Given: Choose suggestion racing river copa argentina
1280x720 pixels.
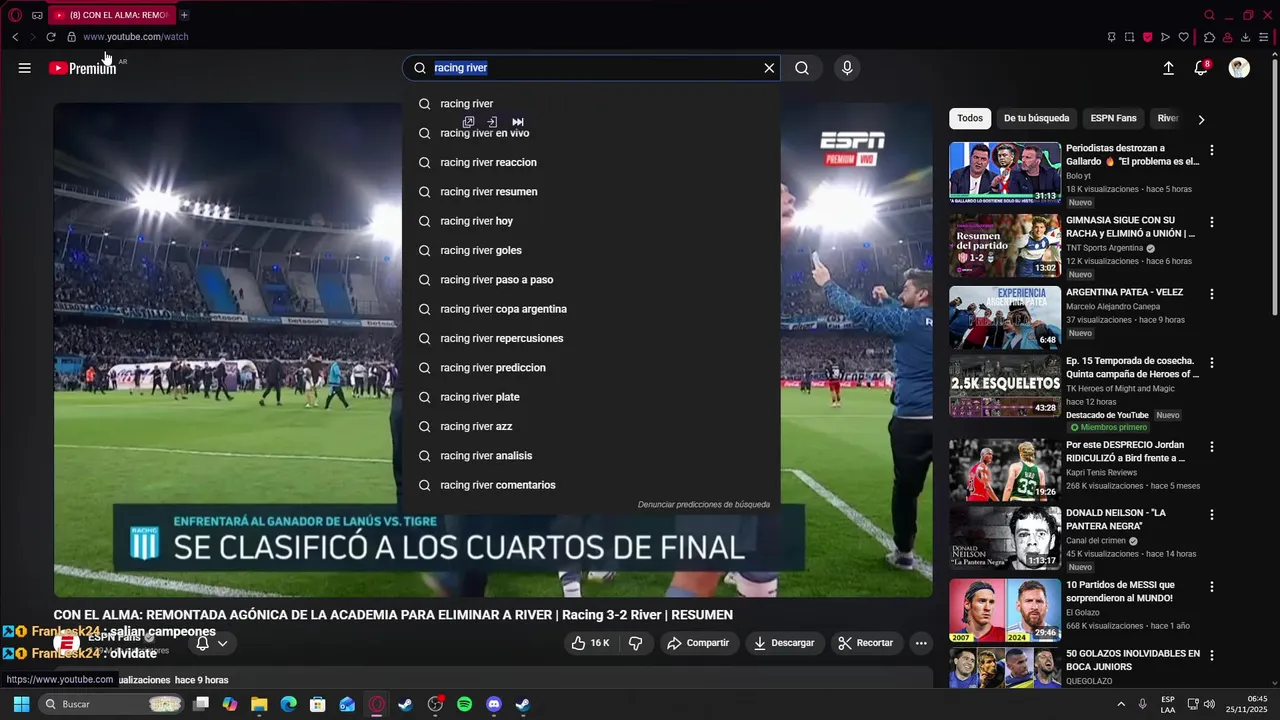Looking at the screenshot, I should pos(591,309).
